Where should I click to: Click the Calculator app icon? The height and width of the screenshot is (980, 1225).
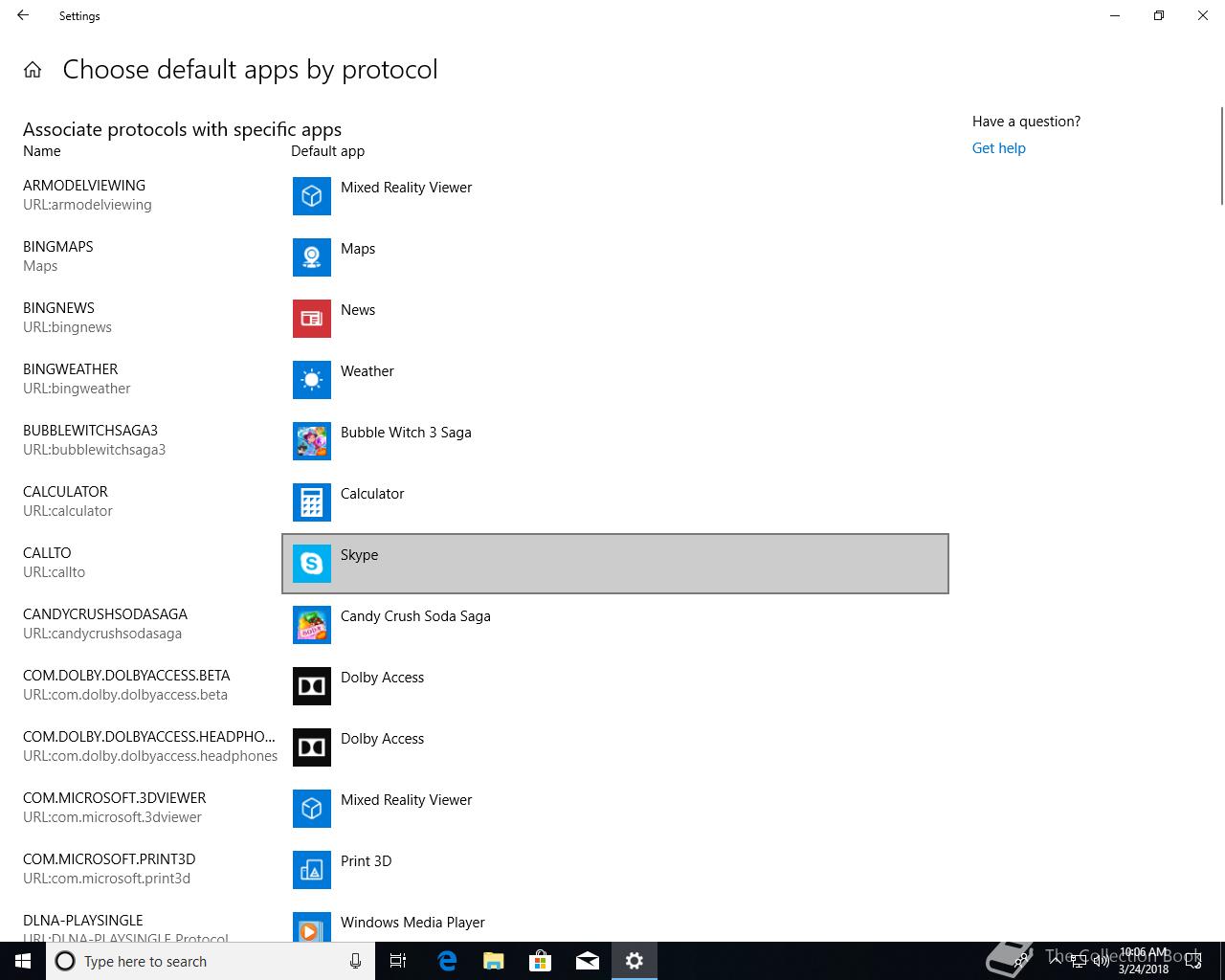click(312, 502)
